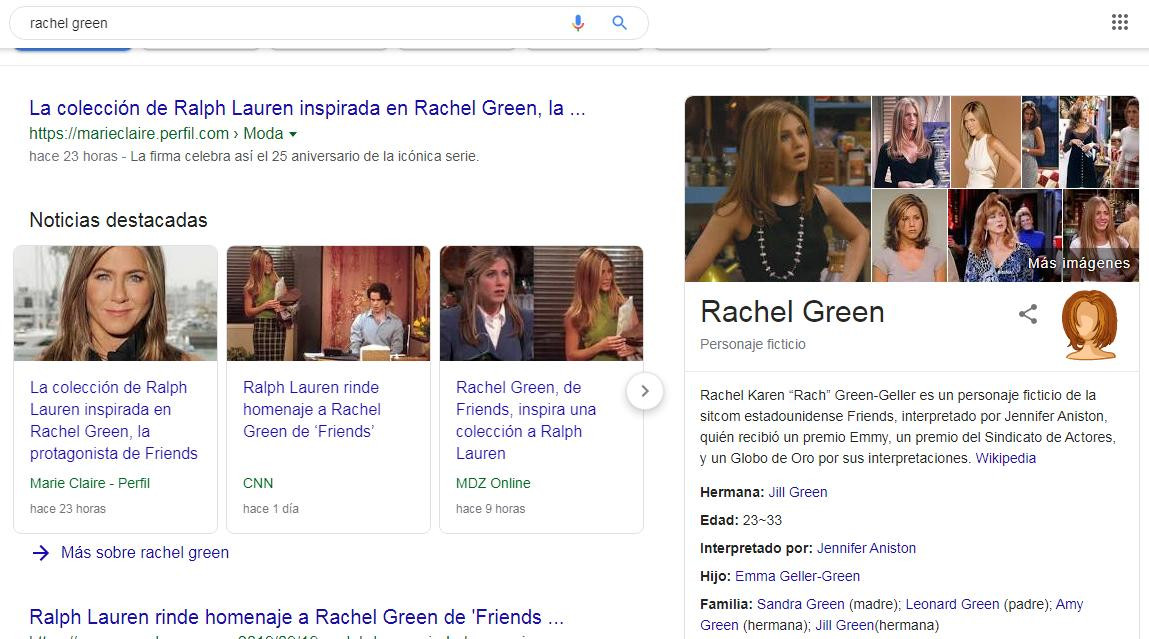Open panel thumbnail with gray t-shirt
The width and height of the screenshot is (1149, 639).
[x=909, y=236]
